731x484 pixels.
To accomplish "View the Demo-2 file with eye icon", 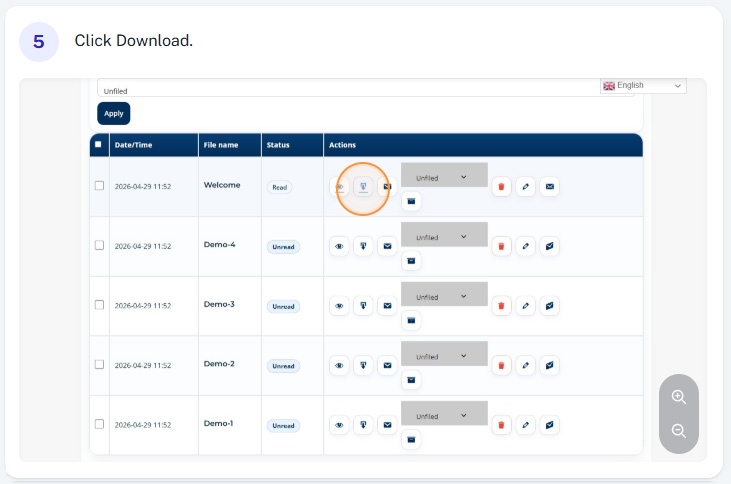I will (339, 366).
